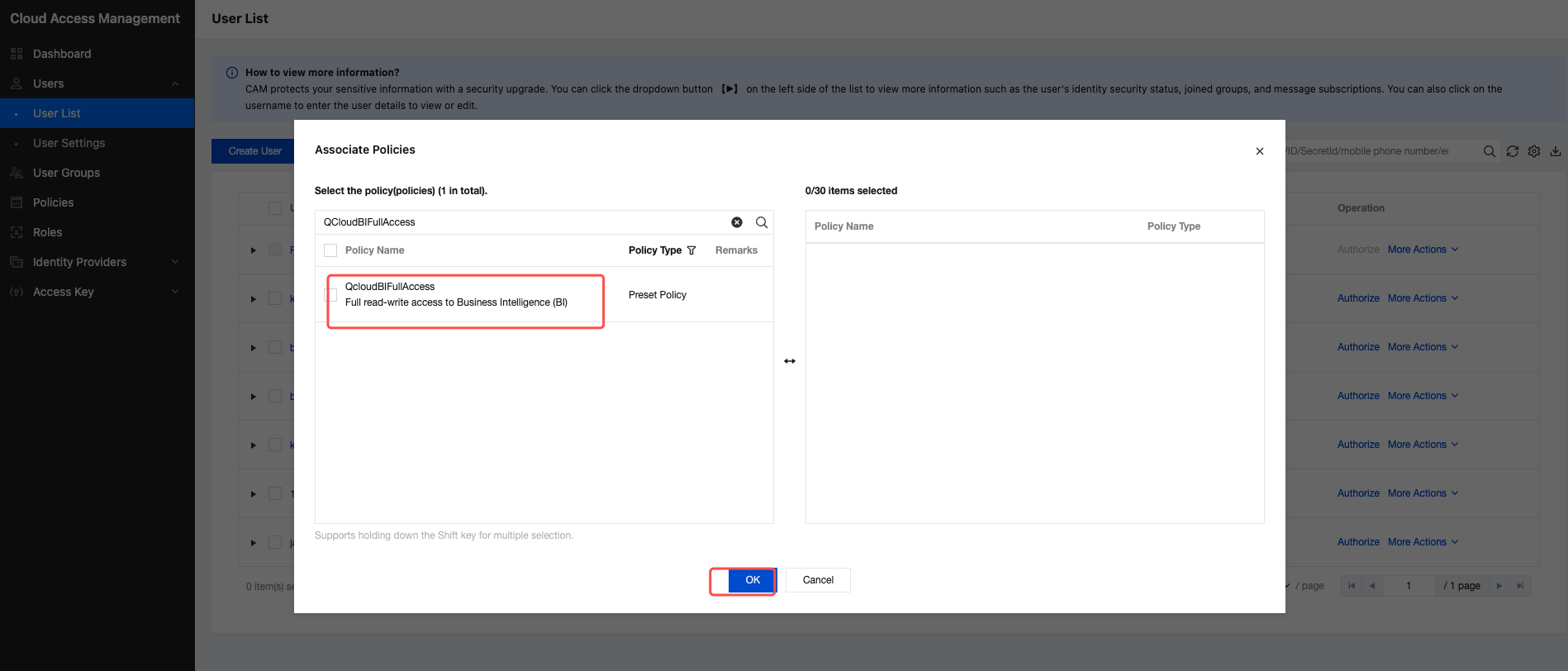Click the User Groups icon in the sidebar
1568x671 pixels.
pyautogui.click(x=17, y=173)
